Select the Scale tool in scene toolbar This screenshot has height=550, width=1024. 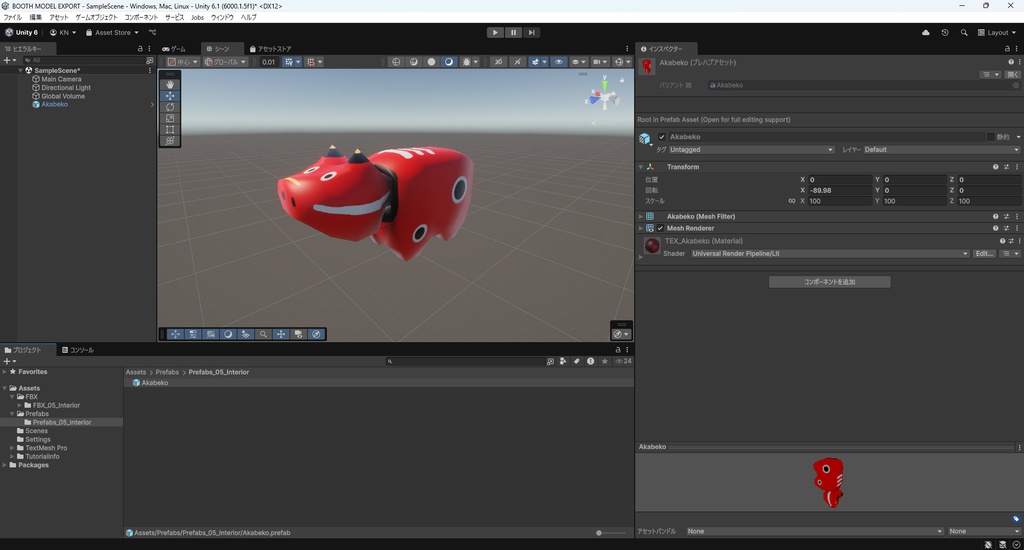[170, 118]
